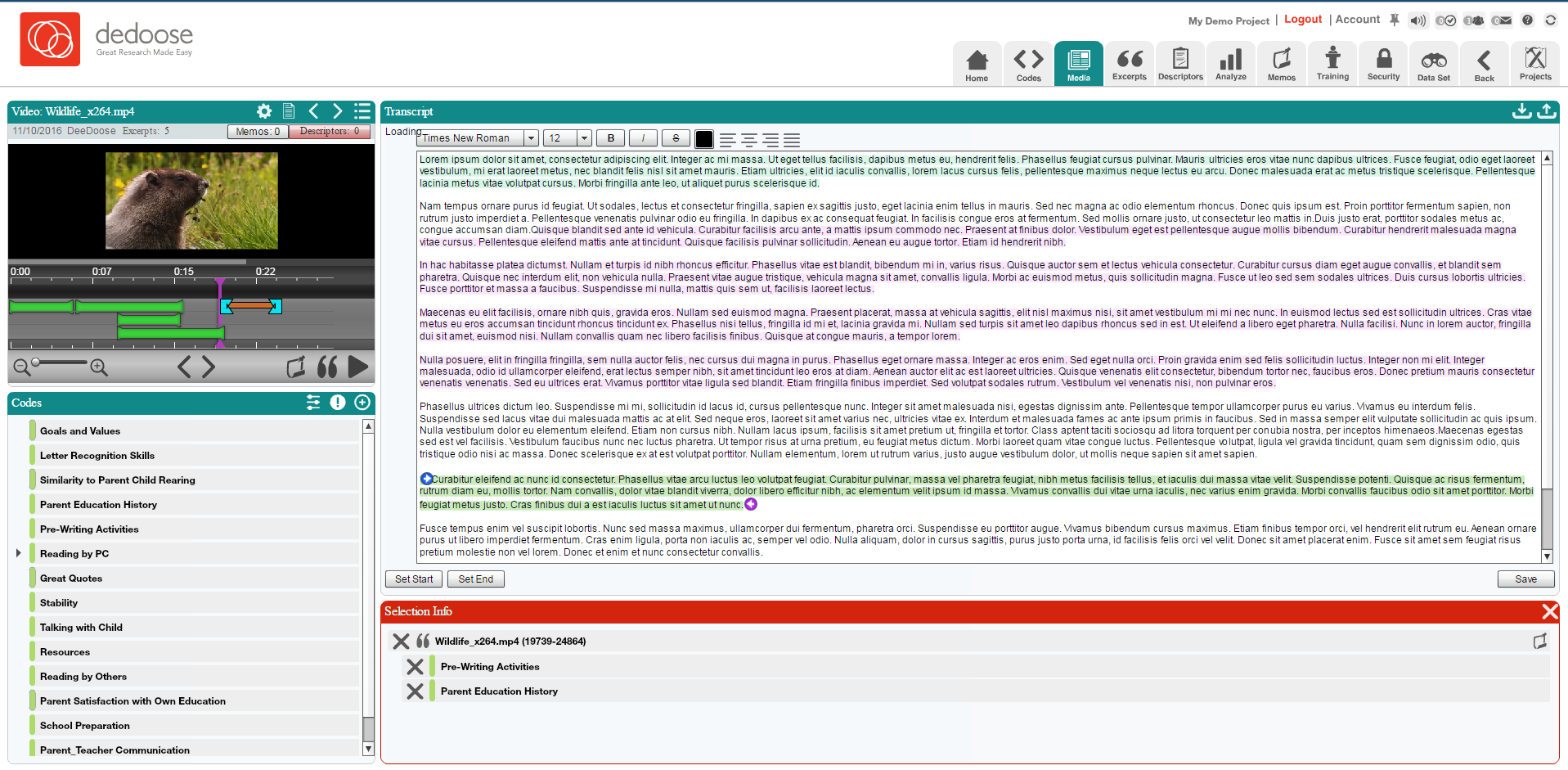Toggle bold formatting

(611, 138)
